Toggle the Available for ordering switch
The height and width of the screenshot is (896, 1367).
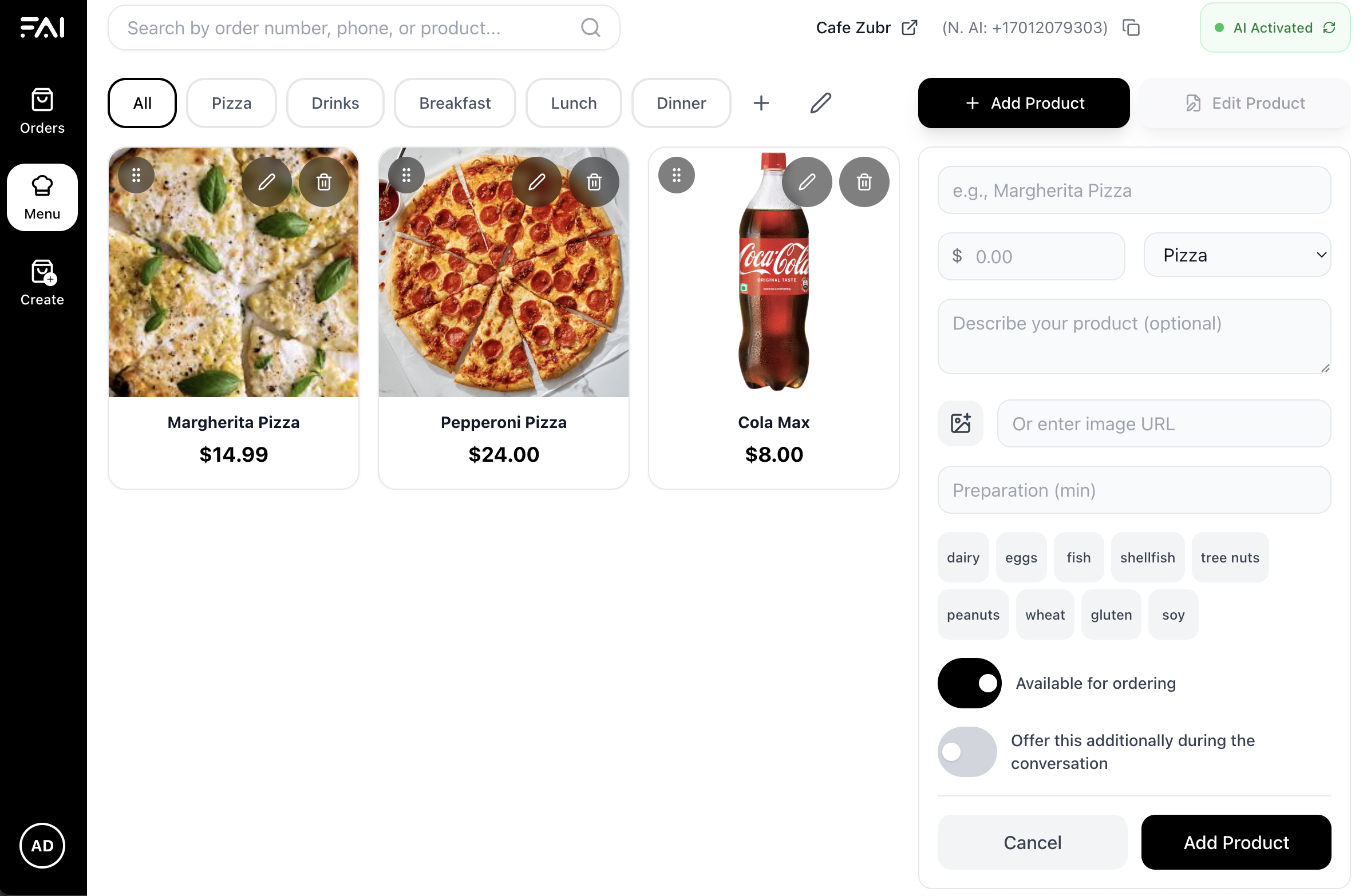[x=970, y=683]
